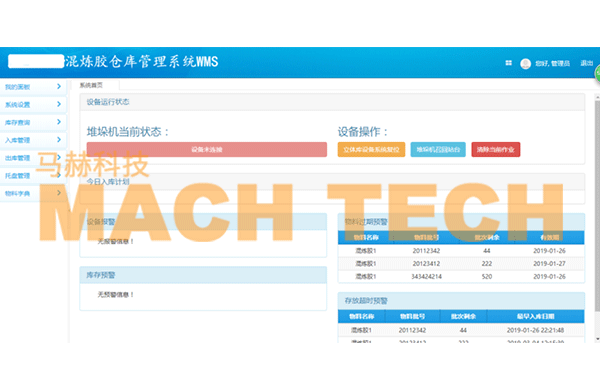Image resolution: width=600 pixels, height=390 pixels.
Task: Click the administrator avatar icon
Action: click(x=525, y=64)
